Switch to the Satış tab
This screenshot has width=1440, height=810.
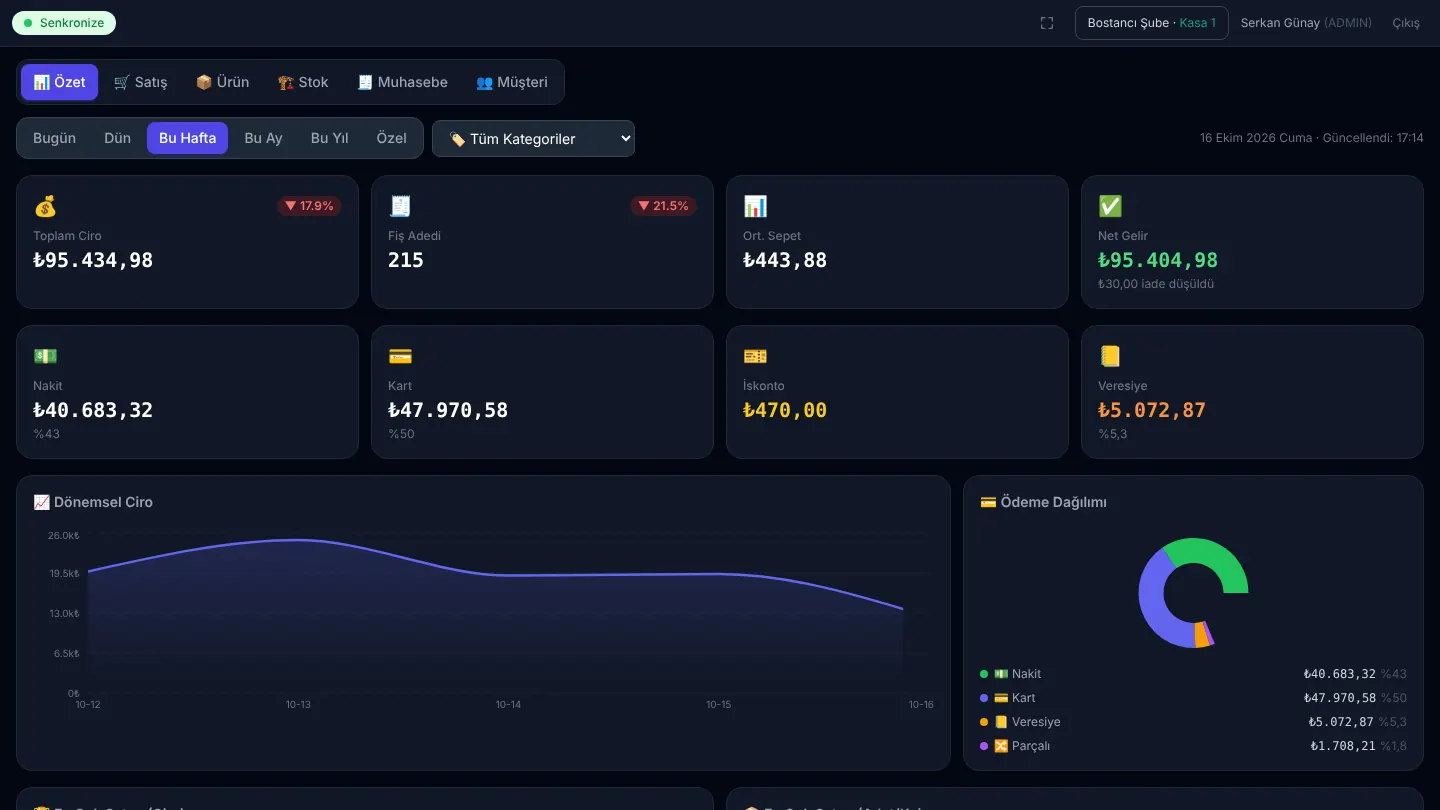point(140,82)
